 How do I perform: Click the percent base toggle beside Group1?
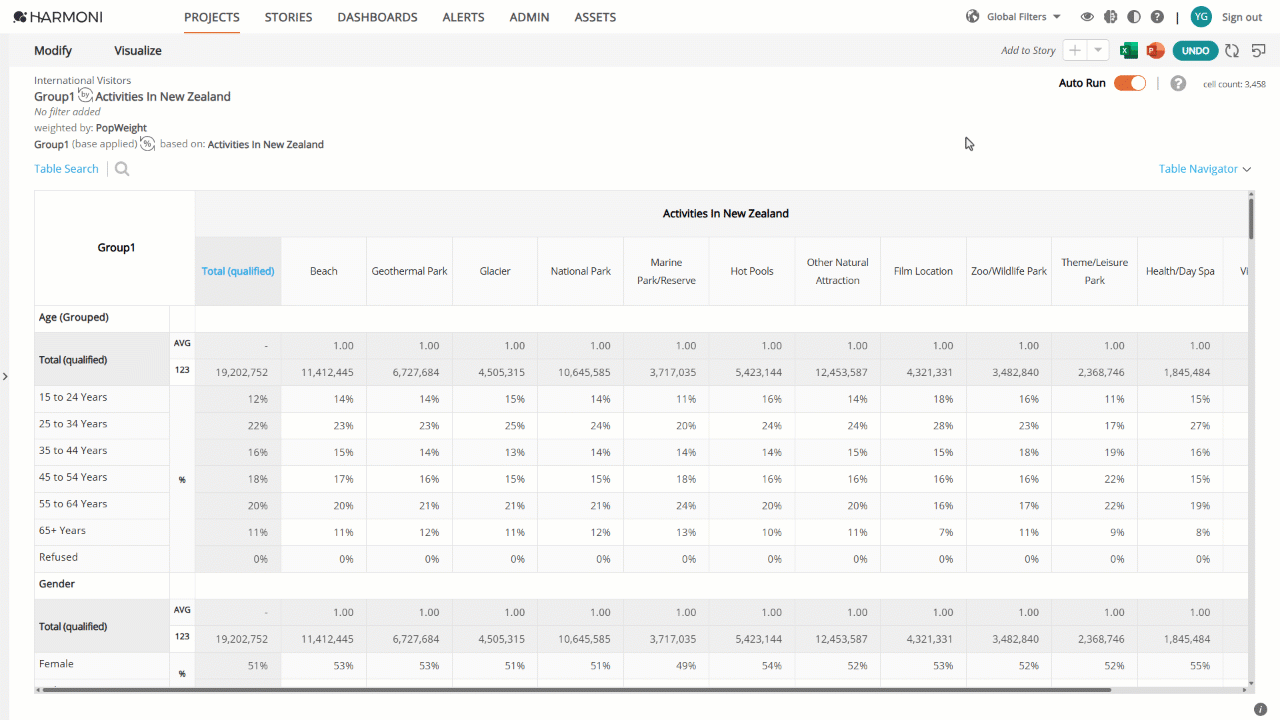(x=147, y=144)
